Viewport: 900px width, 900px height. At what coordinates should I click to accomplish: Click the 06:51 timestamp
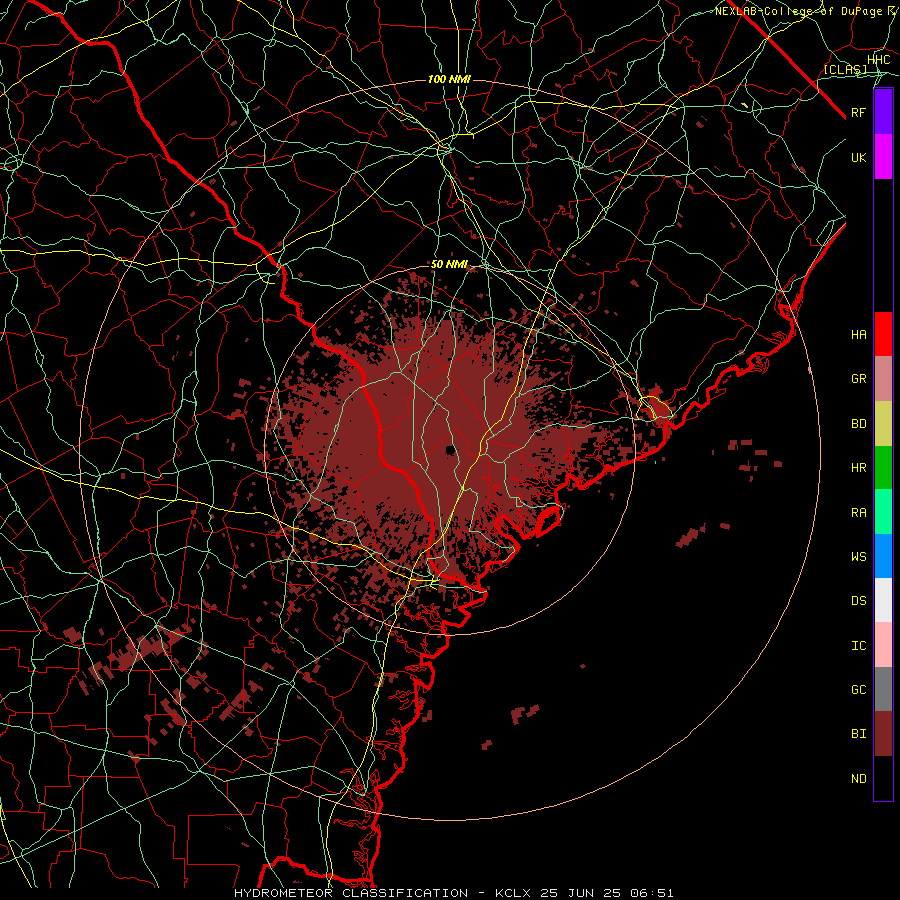click(x=654, y=893)
